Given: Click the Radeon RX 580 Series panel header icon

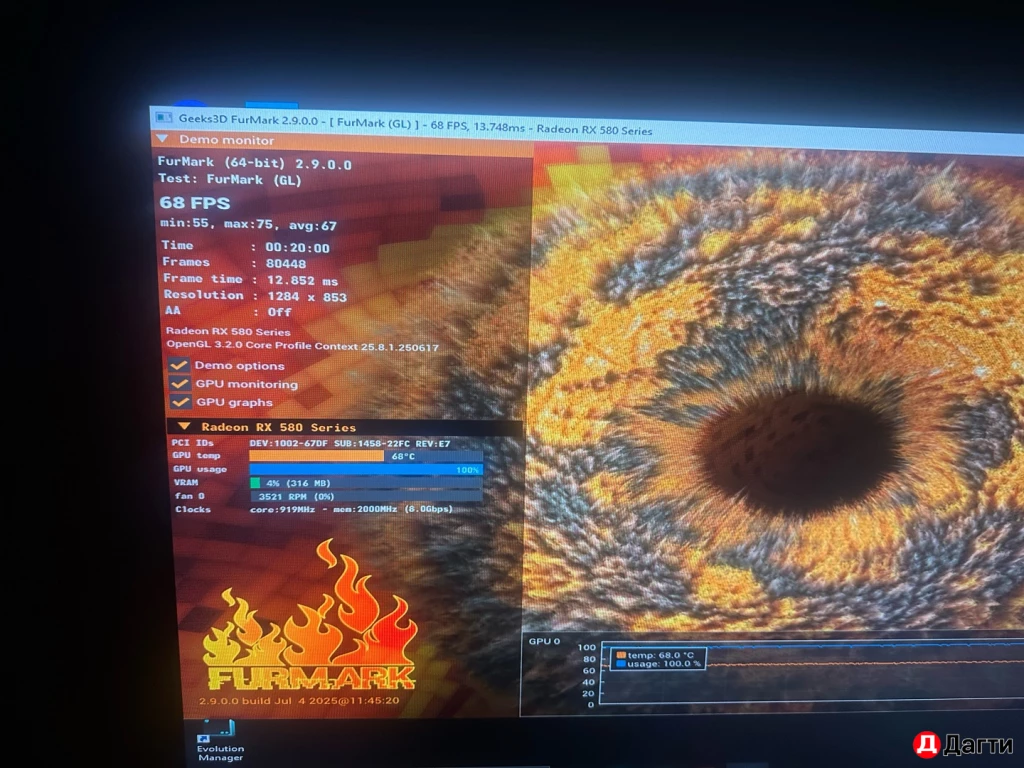Looking at the screenshot, I should (183, 425).
